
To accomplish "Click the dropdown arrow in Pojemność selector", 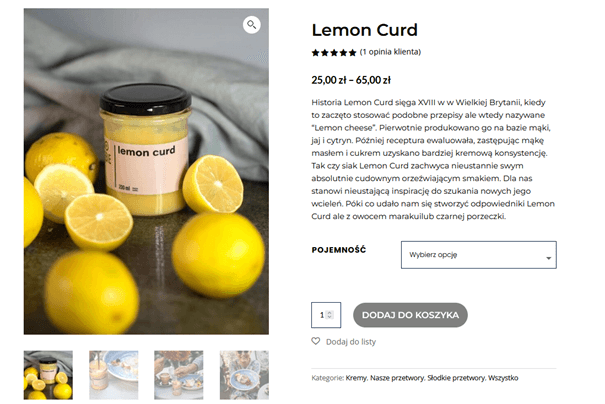I will pos(548,258).
